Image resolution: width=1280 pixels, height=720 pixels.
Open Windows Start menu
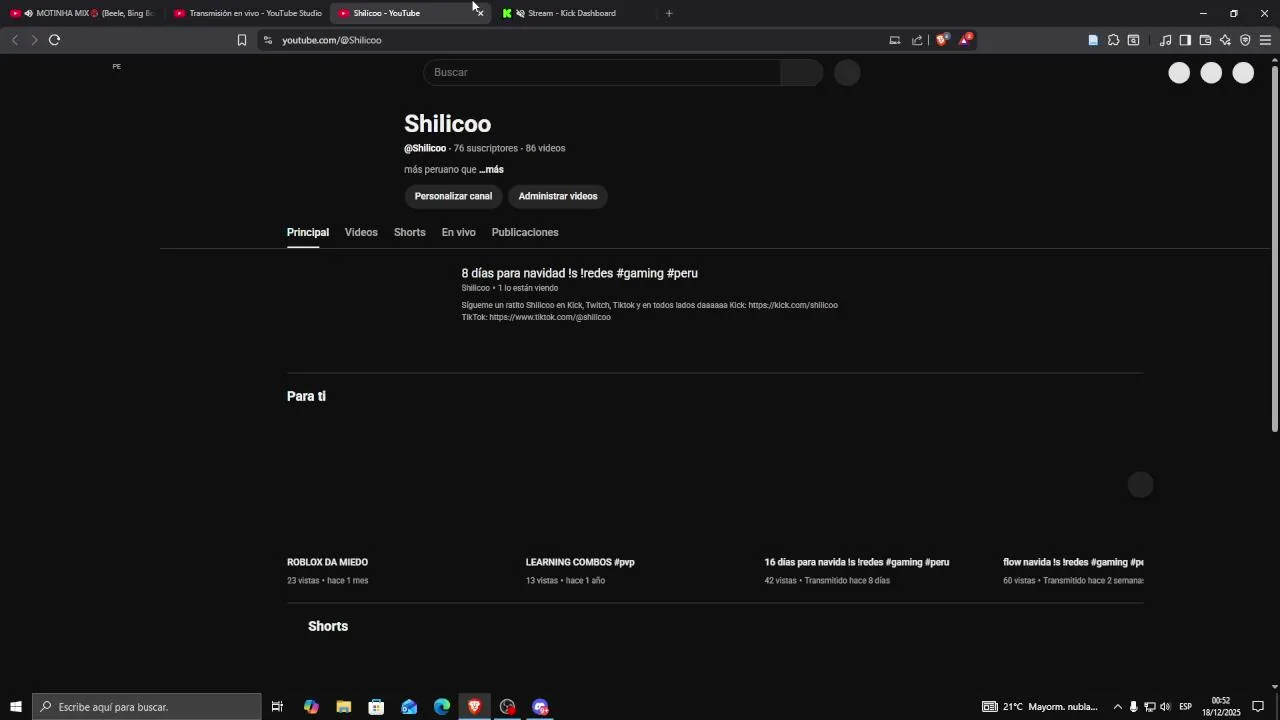point(15,707)
